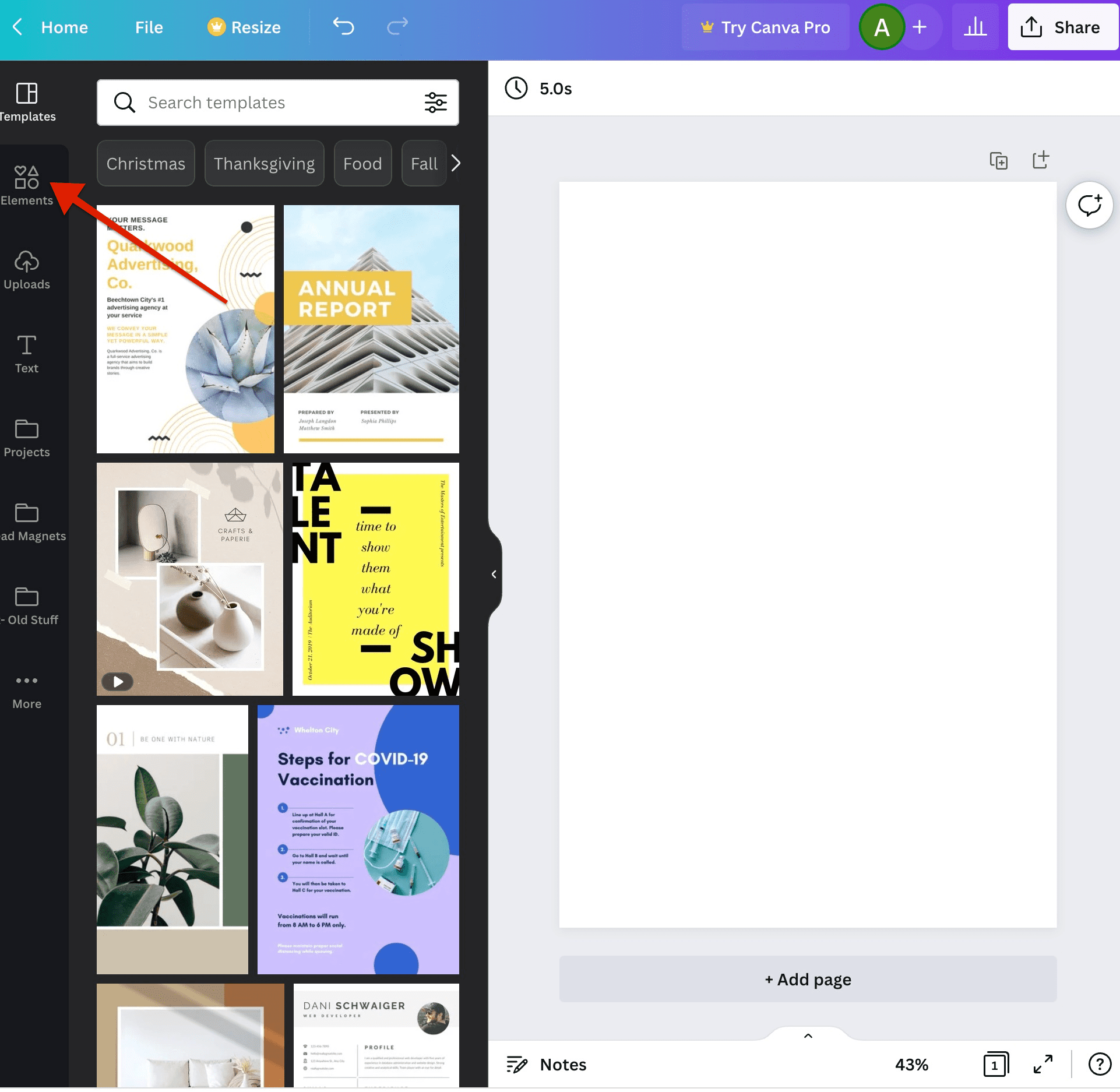Open the File menu
The width and height of the screenshot is (1120, 1092).
[149, 27]
